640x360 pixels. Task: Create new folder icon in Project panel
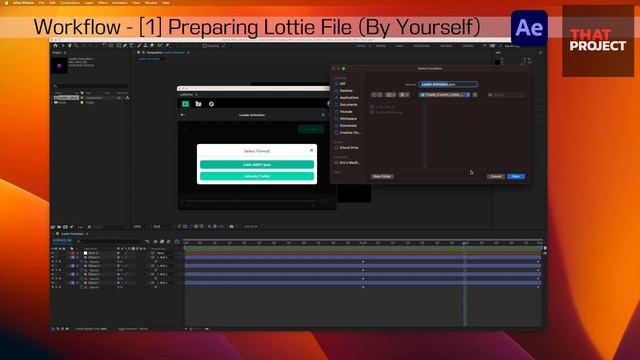point(59,227)
